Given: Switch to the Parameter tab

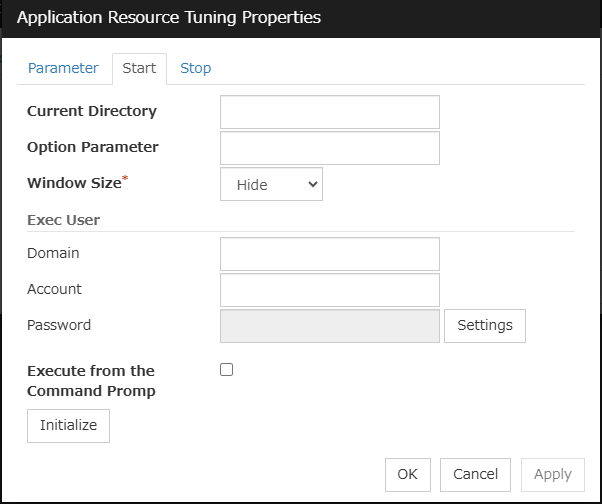Looking at the screenshot, I should (63, 68).
